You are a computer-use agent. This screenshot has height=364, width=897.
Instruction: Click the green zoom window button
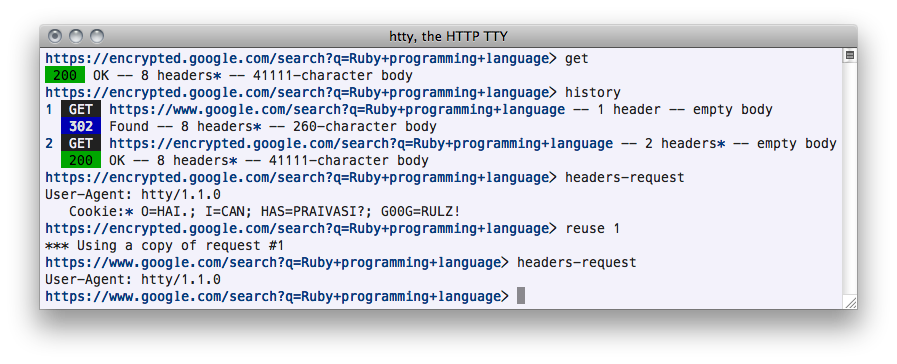pyautogui.click(x=97, y=37)
